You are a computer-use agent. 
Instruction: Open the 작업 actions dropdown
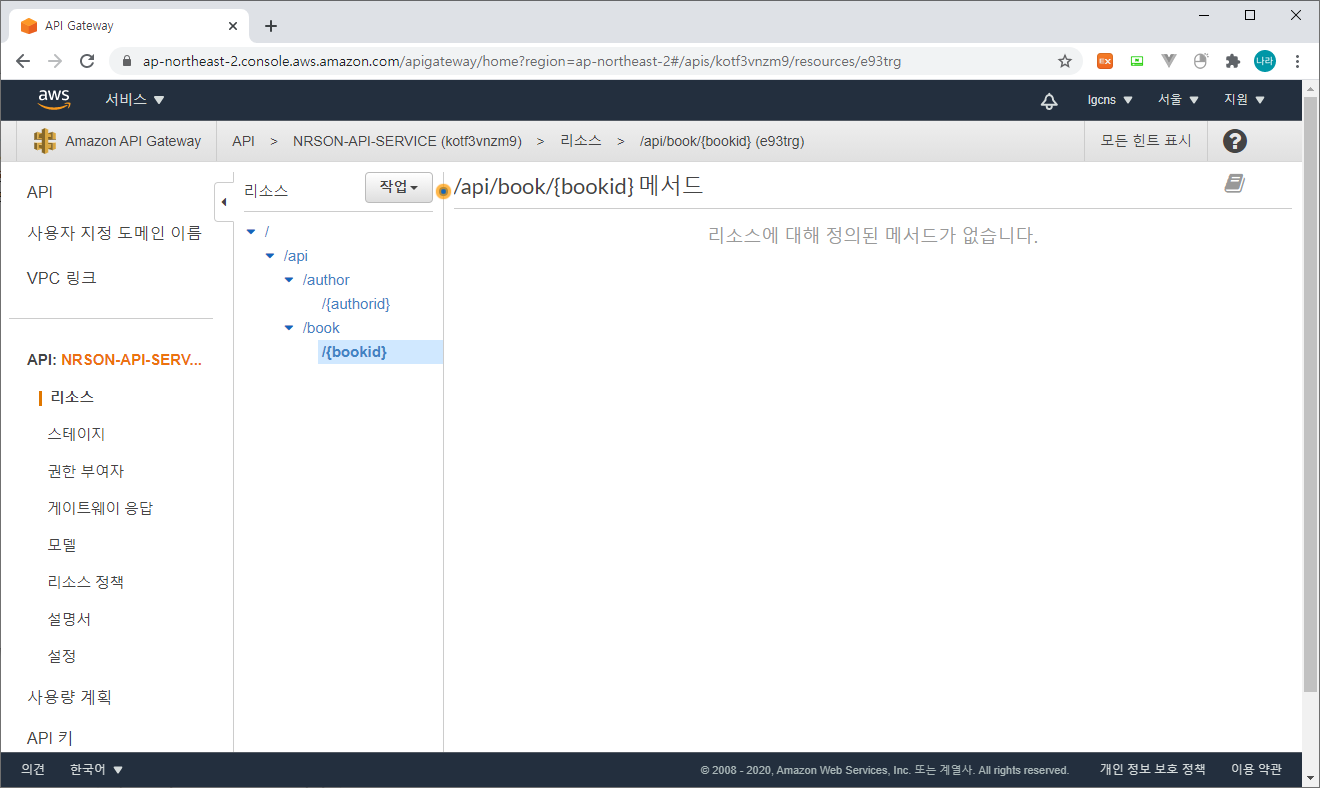[x=399, y=187]
